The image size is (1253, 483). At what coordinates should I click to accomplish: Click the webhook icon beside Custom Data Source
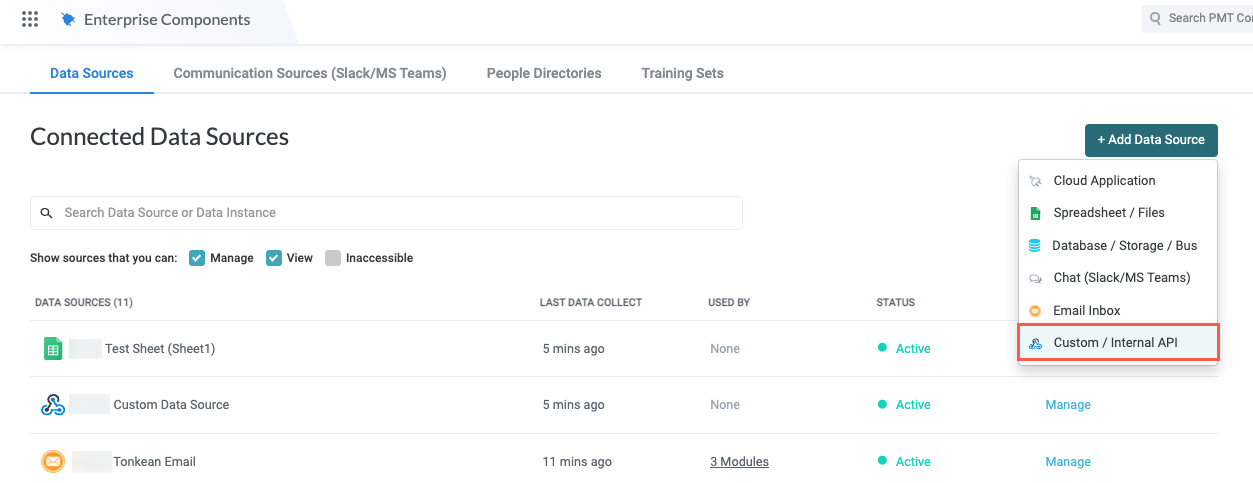click(x=53, y=405)
